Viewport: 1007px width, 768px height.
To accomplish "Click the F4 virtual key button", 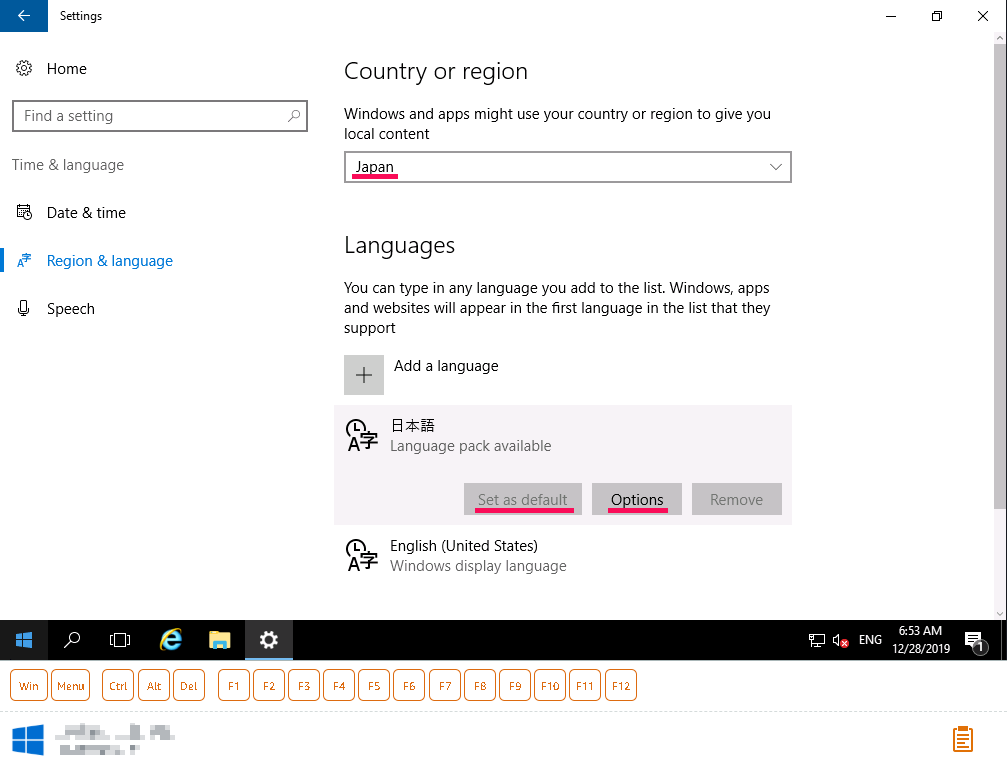I will point(339,686).
